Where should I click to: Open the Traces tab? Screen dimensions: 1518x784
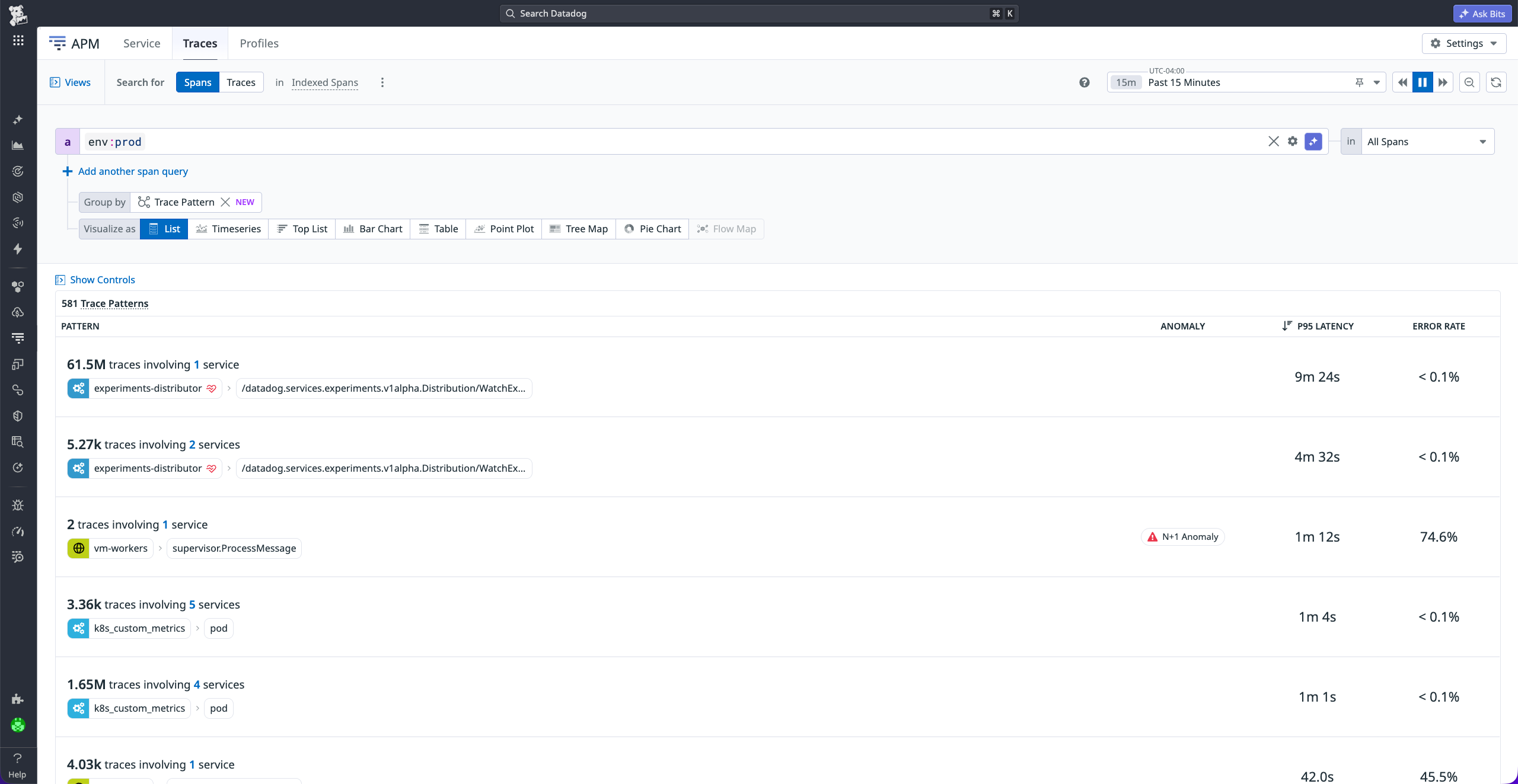[200, 43]
